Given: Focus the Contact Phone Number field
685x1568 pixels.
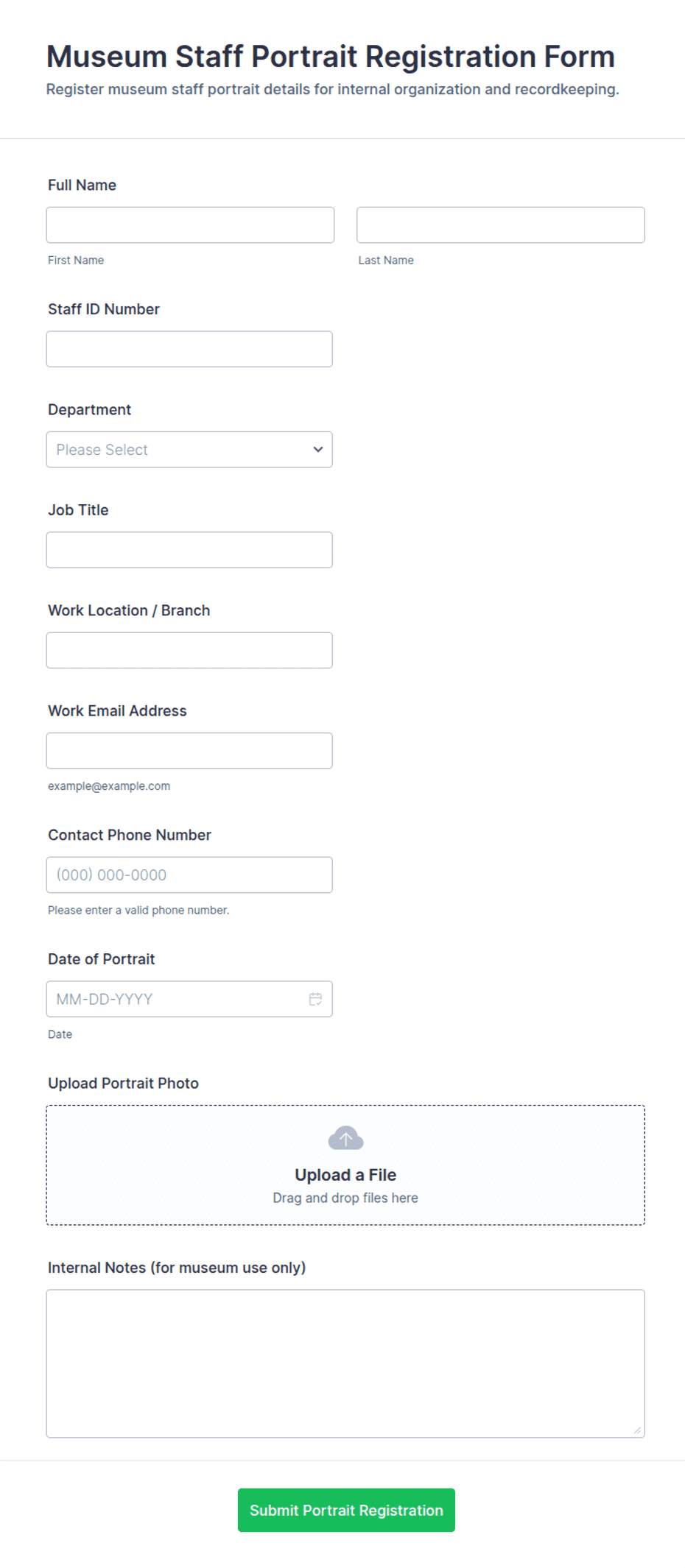Looking at the screenshot, I should [x=189, y=875].
